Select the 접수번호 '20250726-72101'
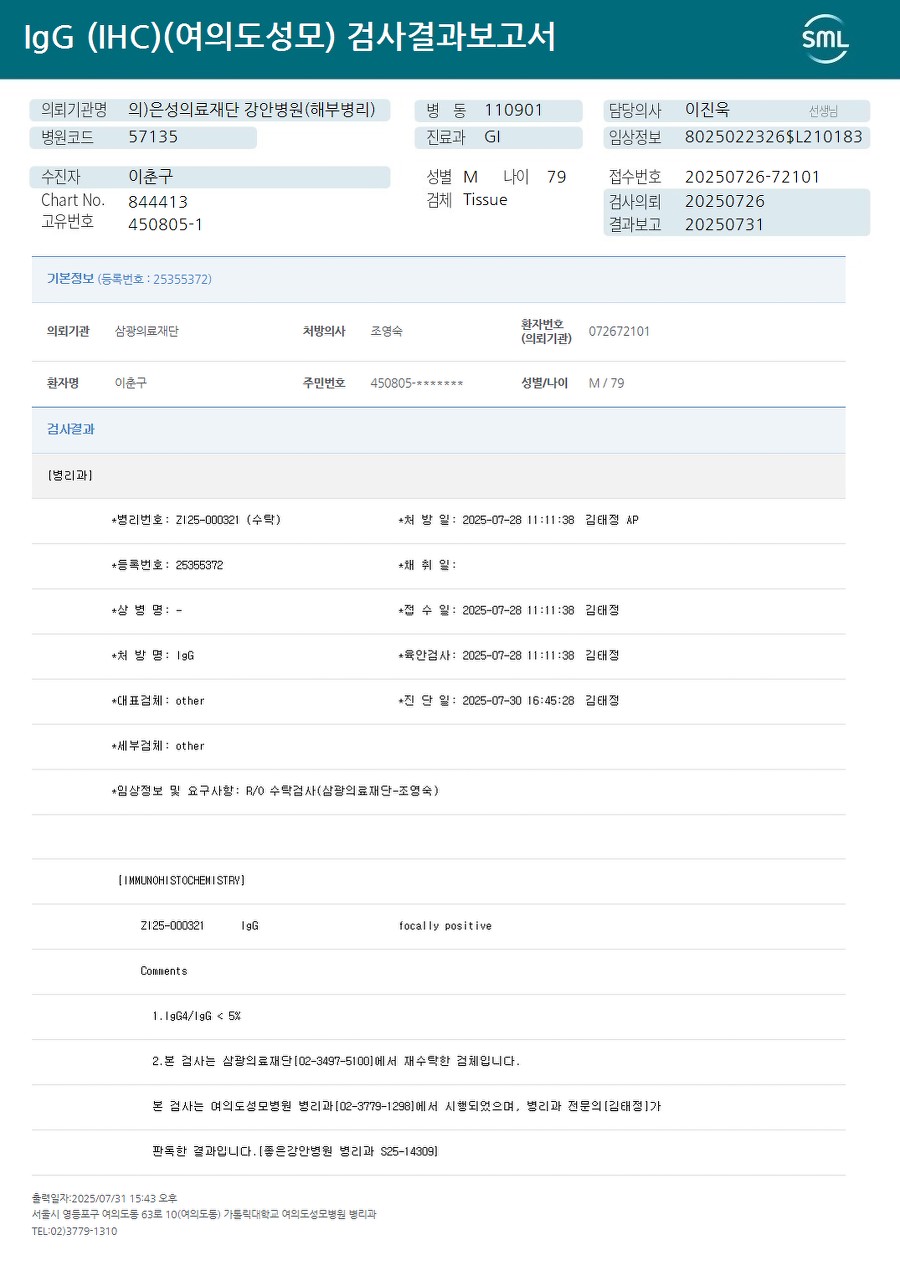The image size is (900, 1271). pos(753,177)
